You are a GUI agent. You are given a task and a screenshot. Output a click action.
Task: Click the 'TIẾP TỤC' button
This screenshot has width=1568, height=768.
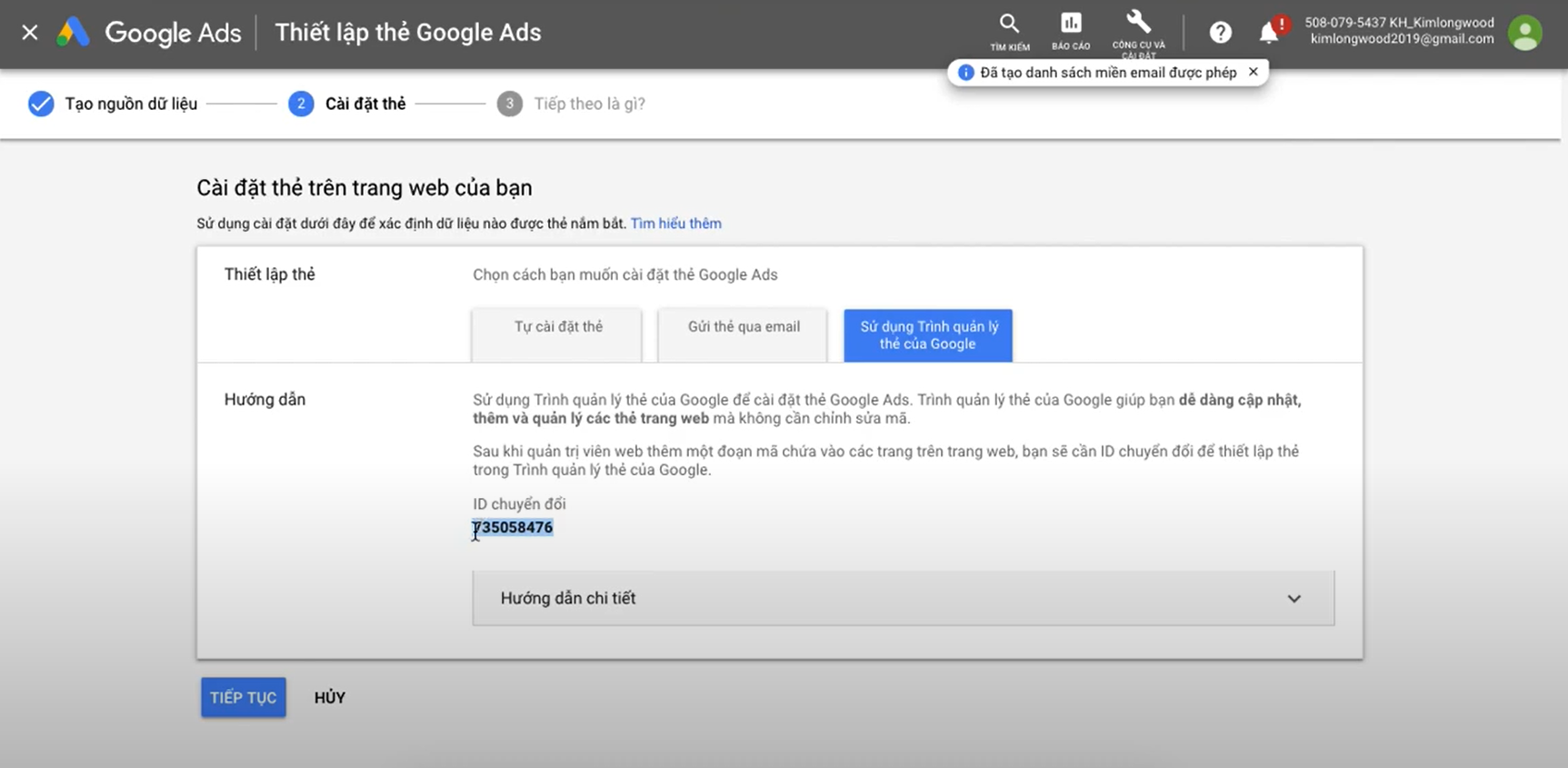pyautogui.click(x=244, y=697)
